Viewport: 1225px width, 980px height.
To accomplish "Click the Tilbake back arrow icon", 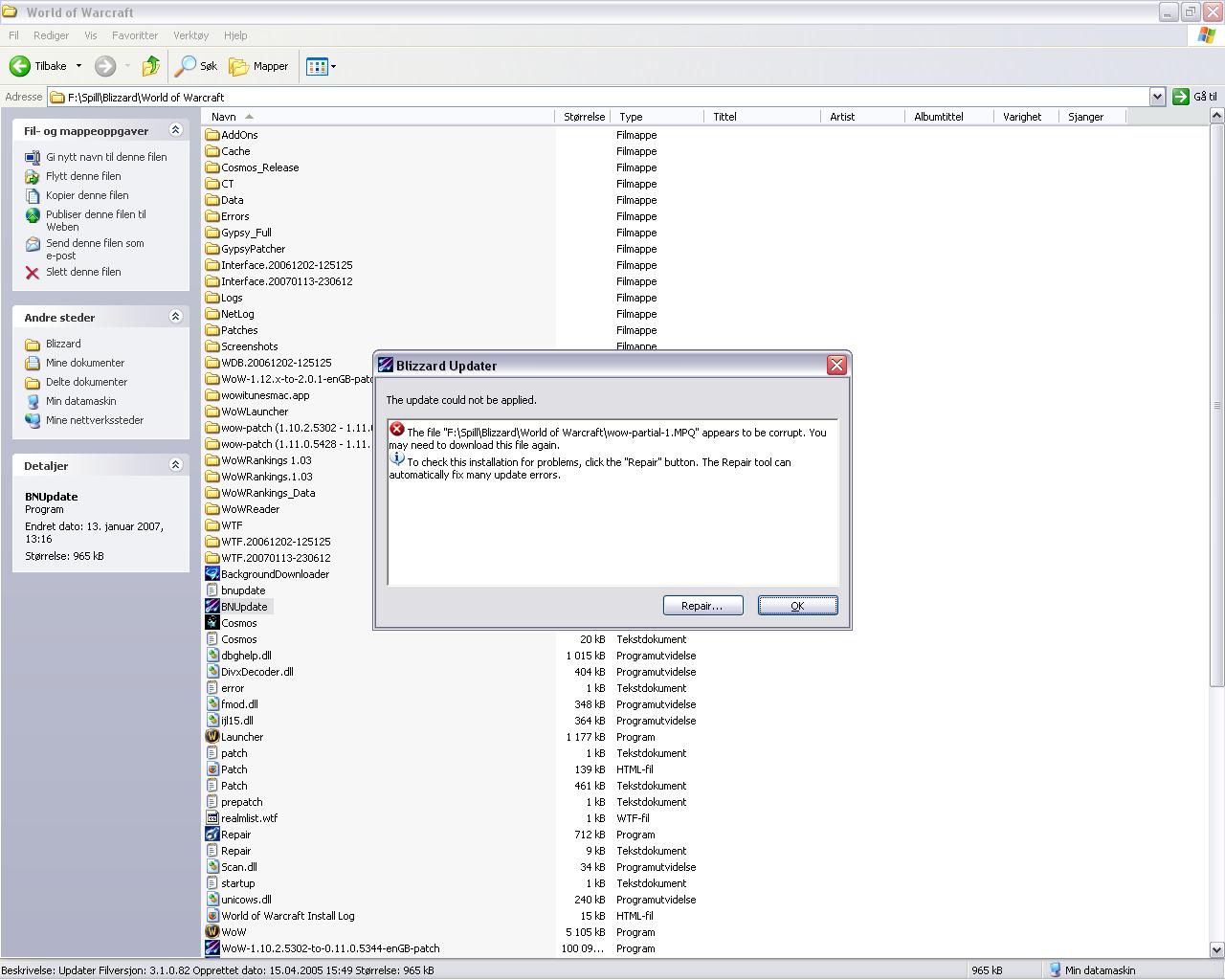I will pos(19,66).
